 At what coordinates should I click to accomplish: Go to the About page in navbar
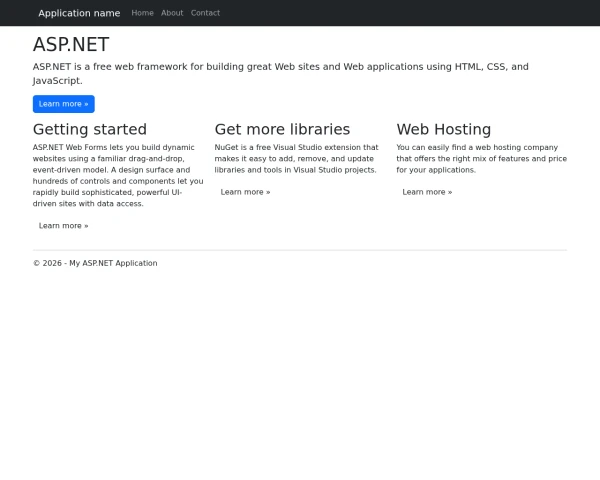pos(172,13)
